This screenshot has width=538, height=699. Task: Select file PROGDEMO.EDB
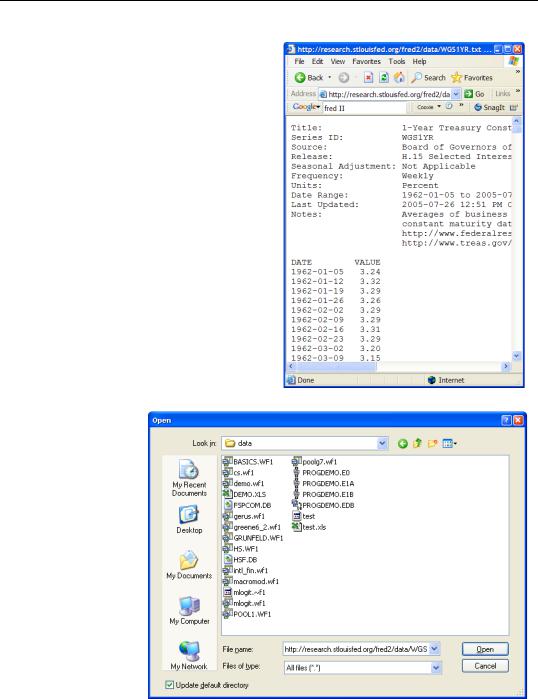pyautogui.click(x=323, y=505)
